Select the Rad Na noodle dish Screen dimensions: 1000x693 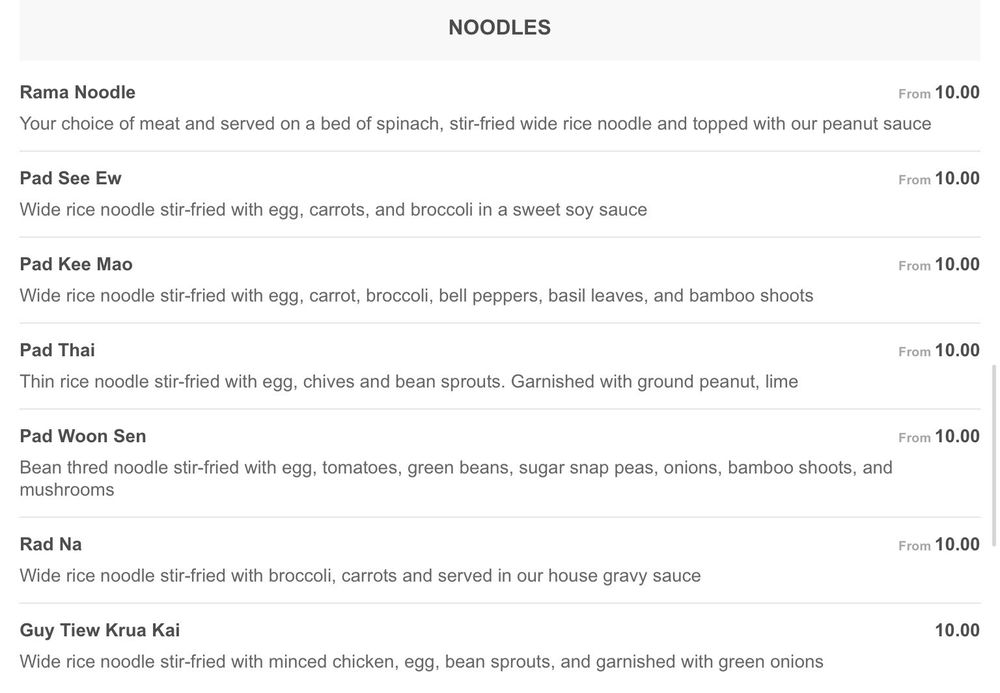51,545
